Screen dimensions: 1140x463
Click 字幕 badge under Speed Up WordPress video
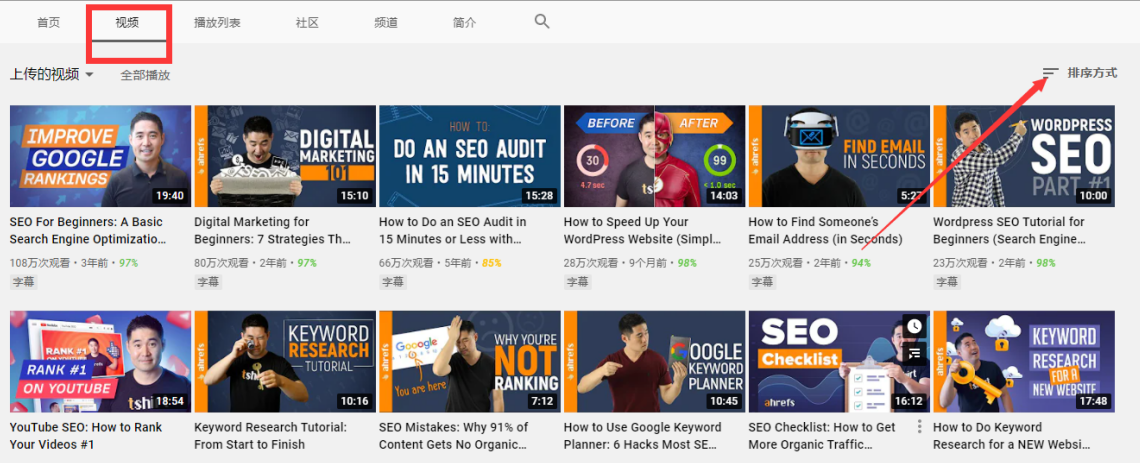tap(577, 281)
